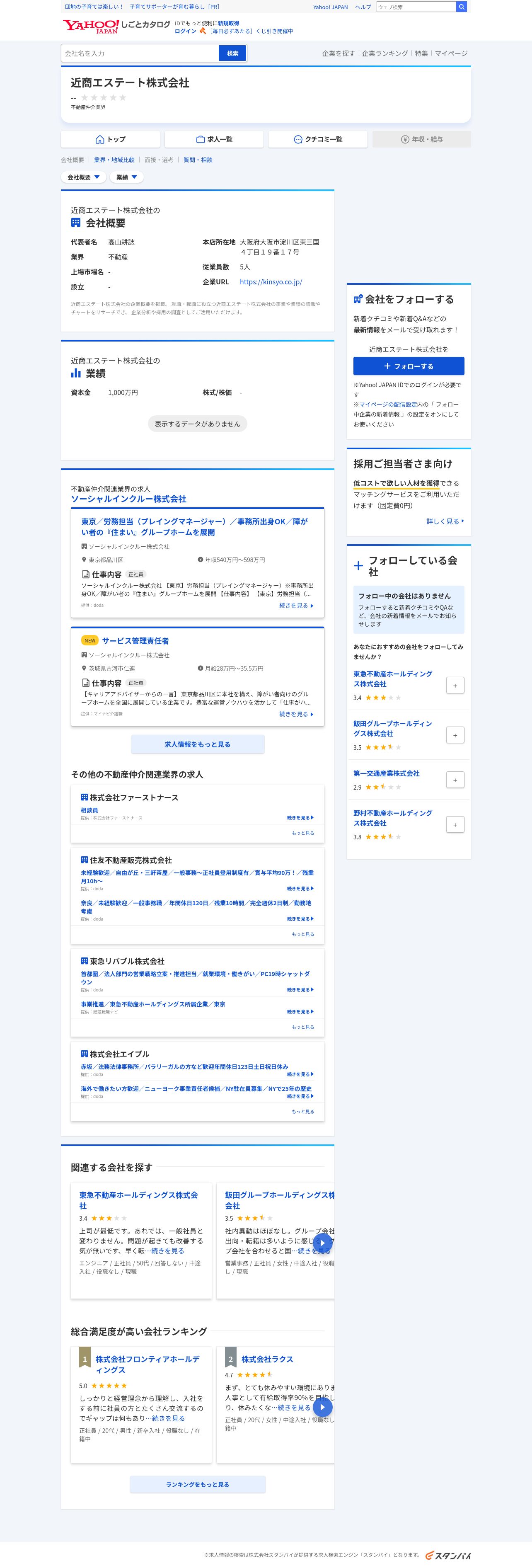Advance the satisfaction ranking carousel arrow

coord(323,1407)
